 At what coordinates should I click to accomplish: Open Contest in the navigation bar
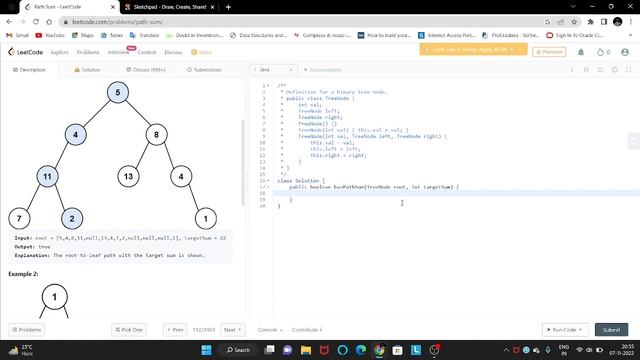147,52
